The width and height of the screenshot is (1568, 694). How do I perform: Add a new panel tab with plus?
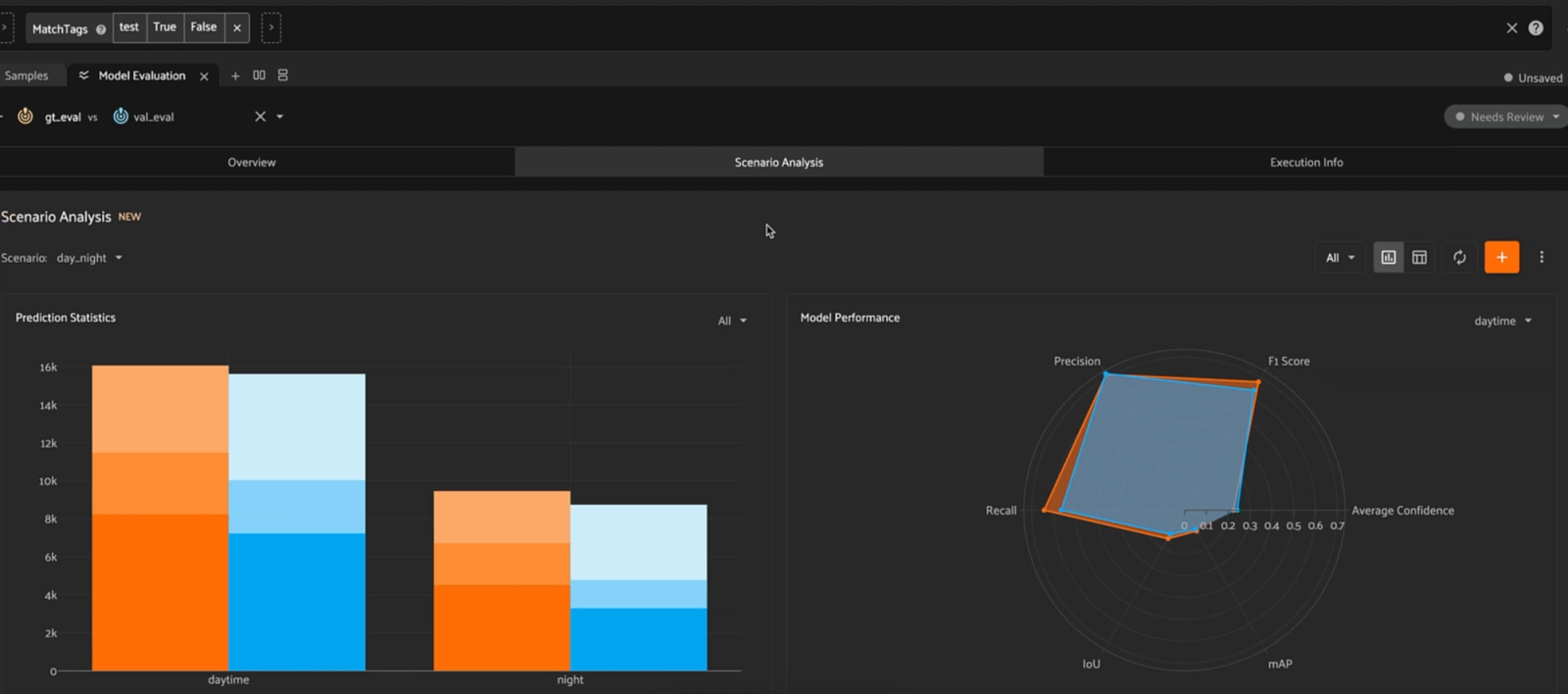(x=235, y=75)
